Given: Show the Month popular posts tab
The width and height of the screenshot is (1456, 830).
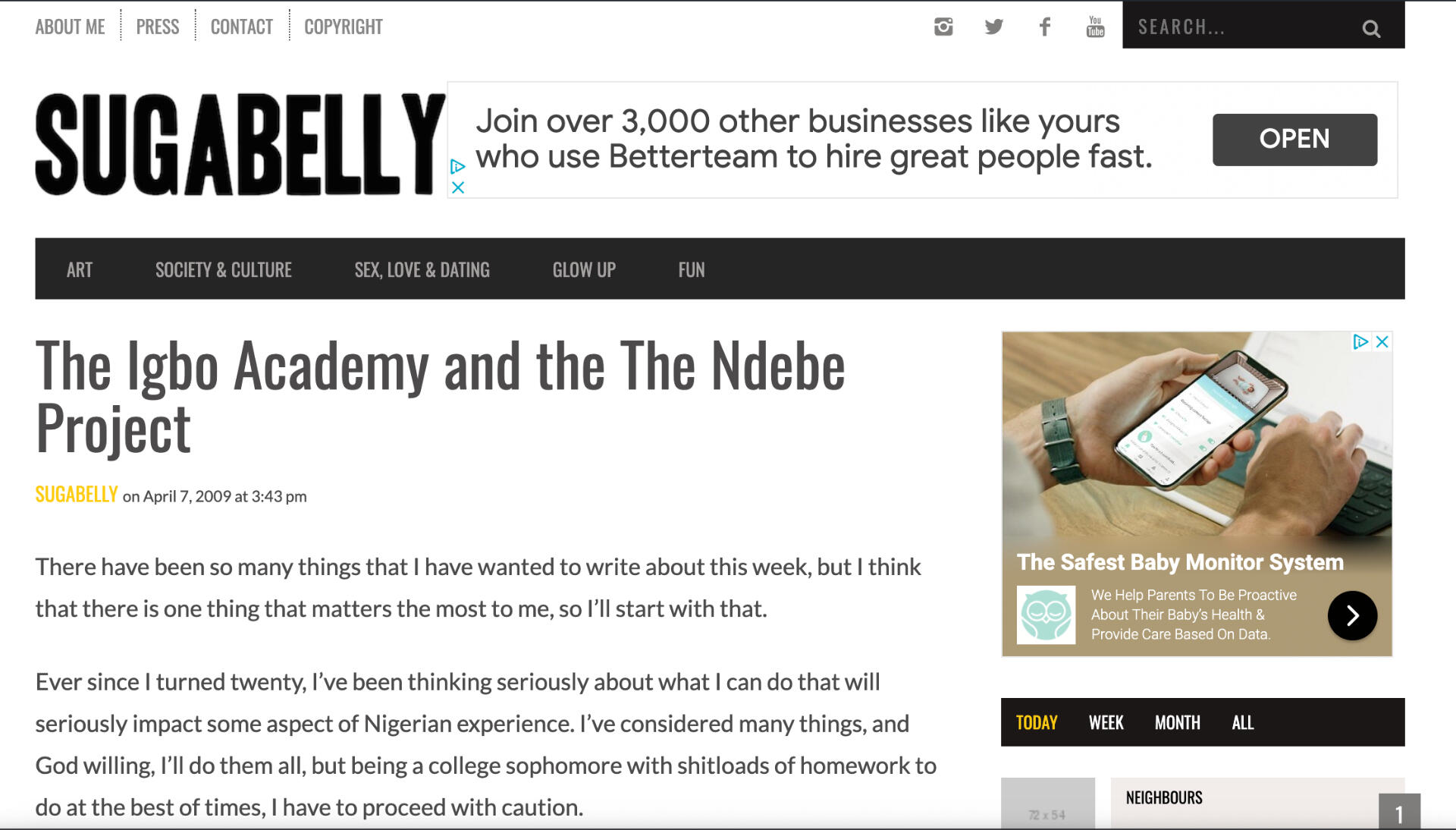Looking at the screenshot, I should click(x=1177, y=722).
